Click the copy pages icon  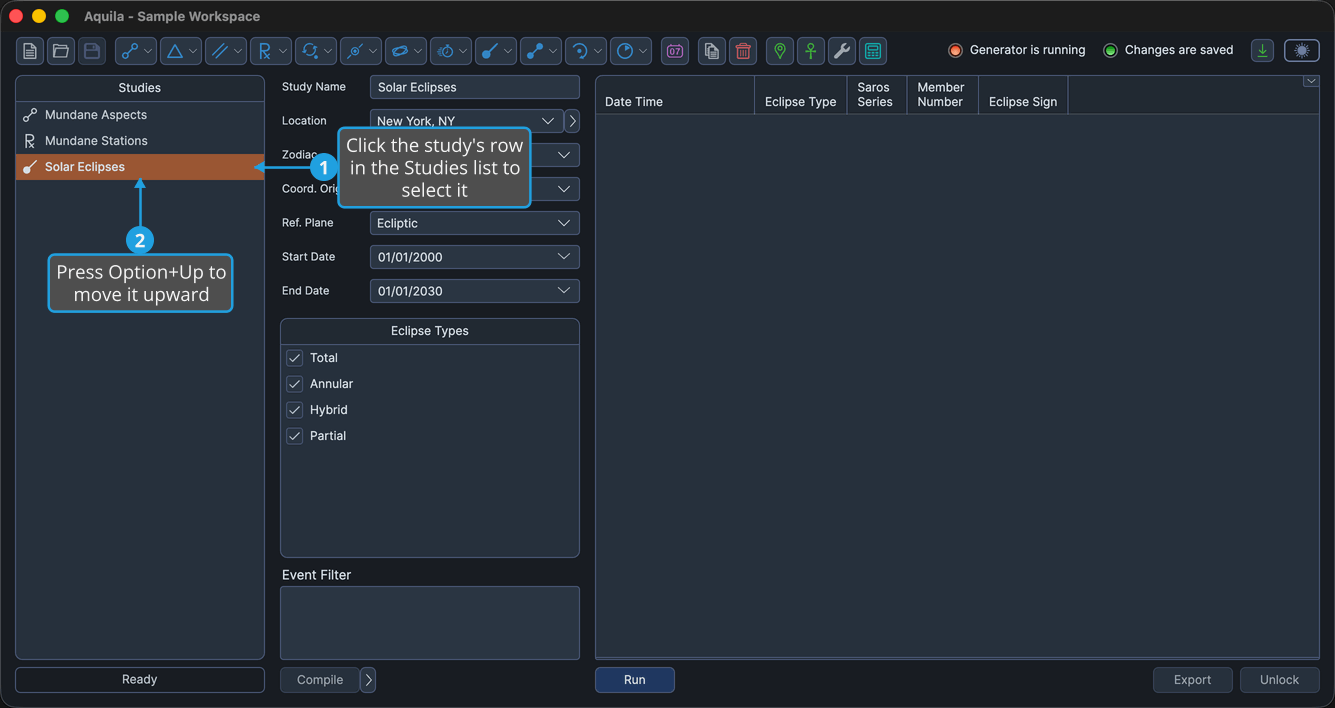pos(712,51)
